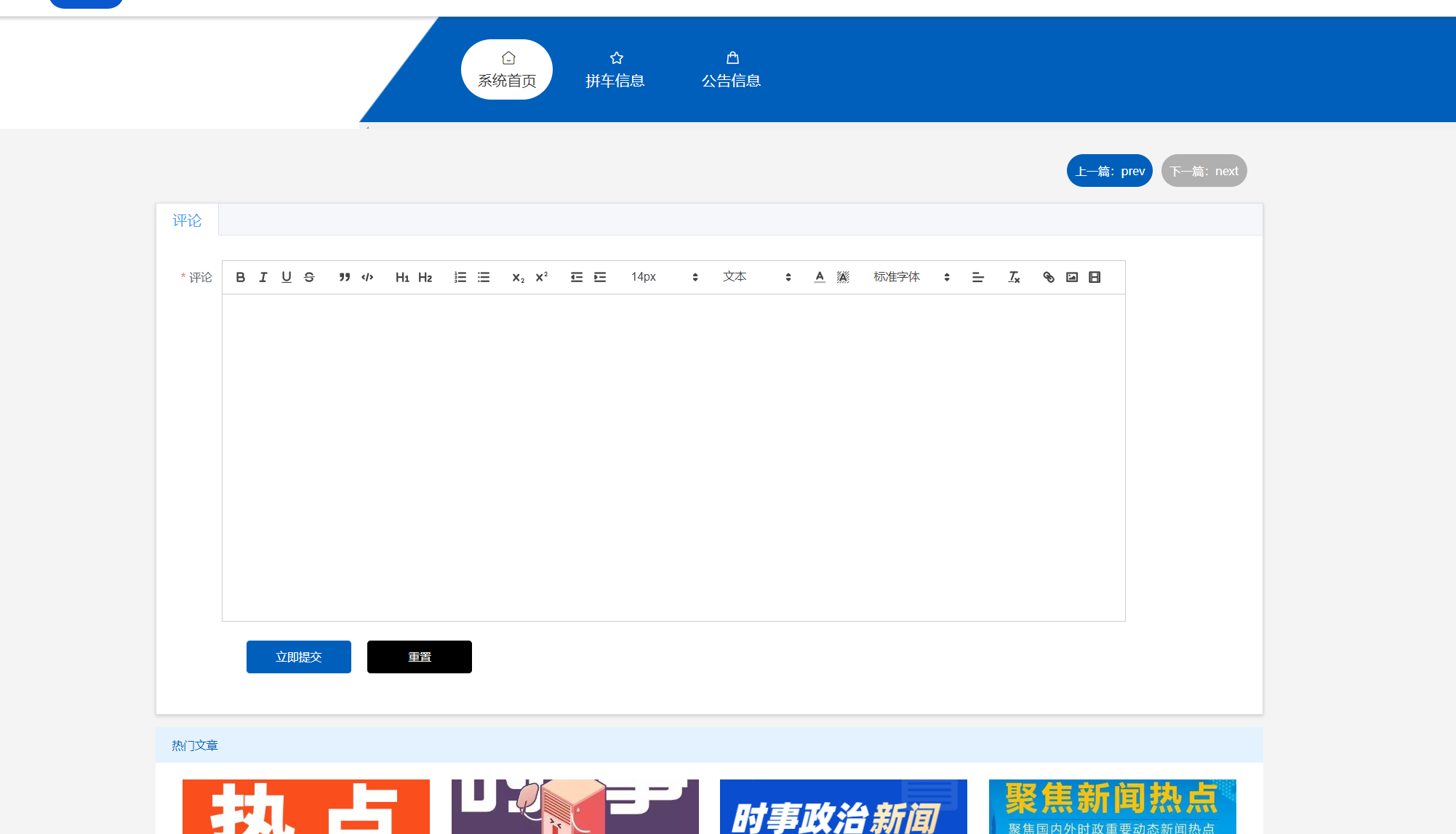This screenshot has width=1456, height=834.
Task: Insert a blockquote
Action: click(344, 277)
